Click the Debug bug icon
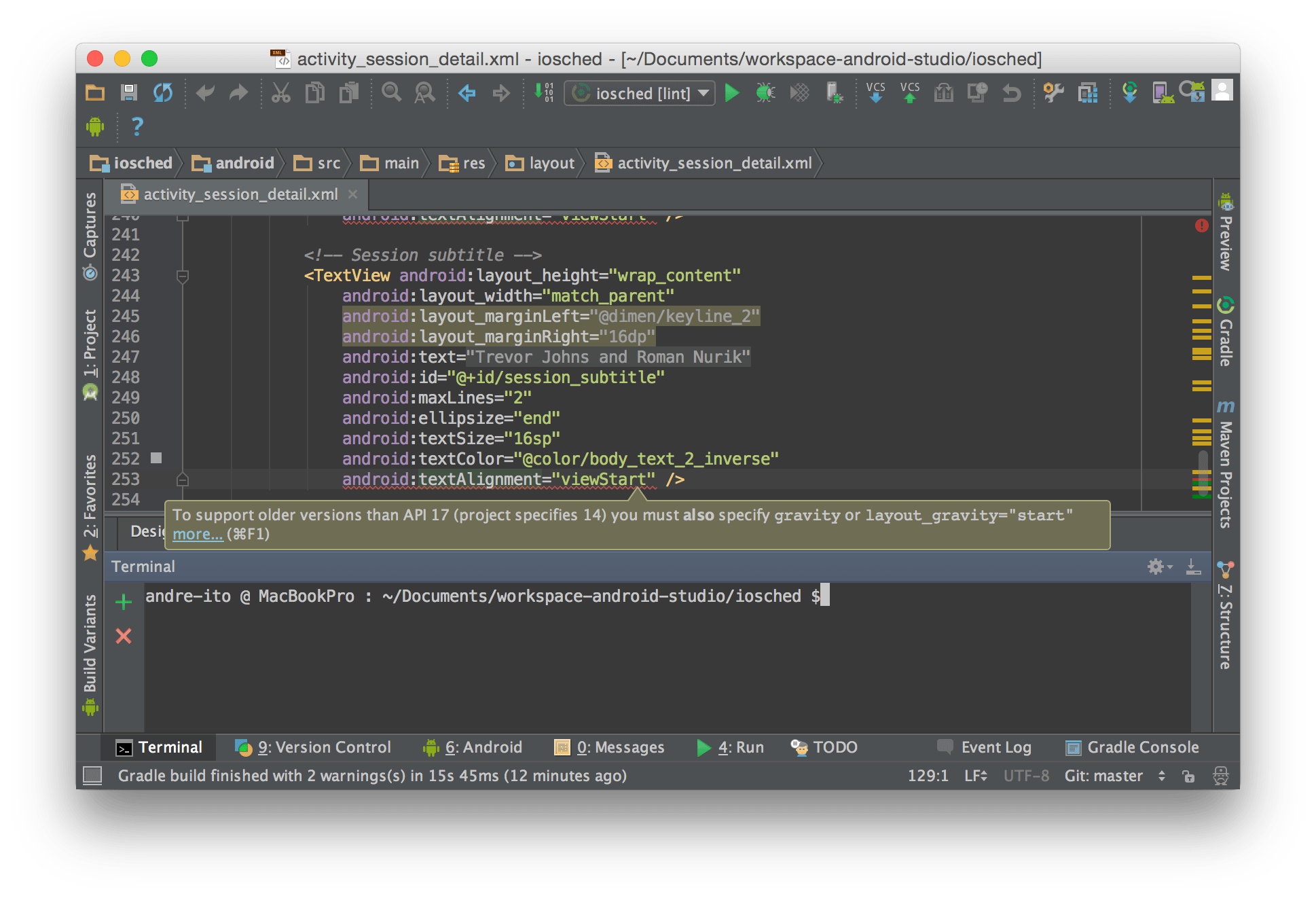This screenshot has width=1316, height=898. tap(765, 93)
